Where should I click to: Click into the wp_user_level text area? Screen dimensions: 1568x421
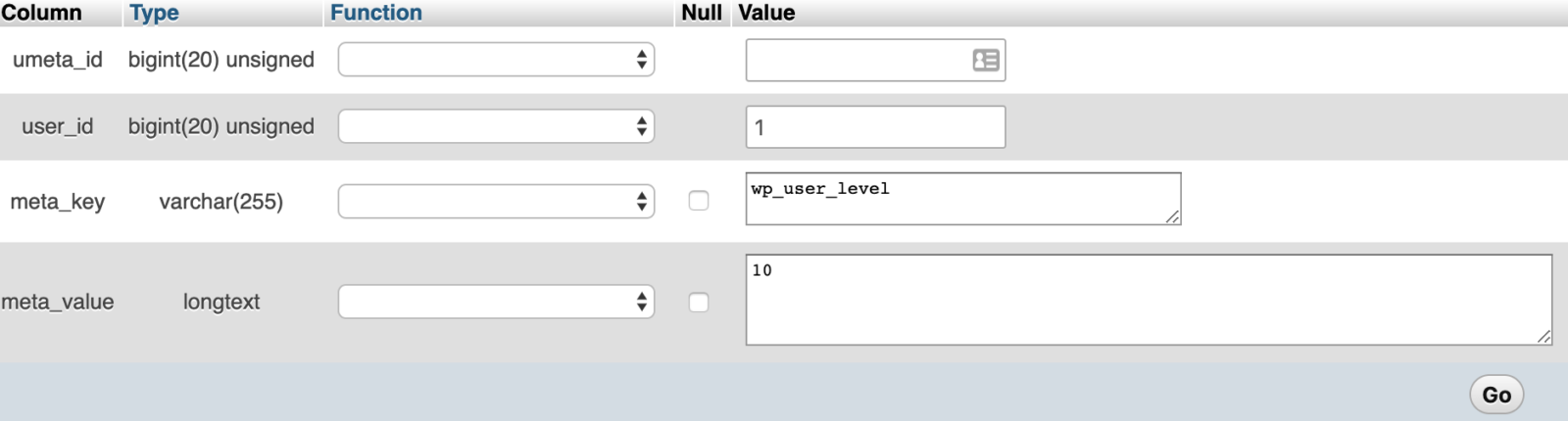click(963, 199)
